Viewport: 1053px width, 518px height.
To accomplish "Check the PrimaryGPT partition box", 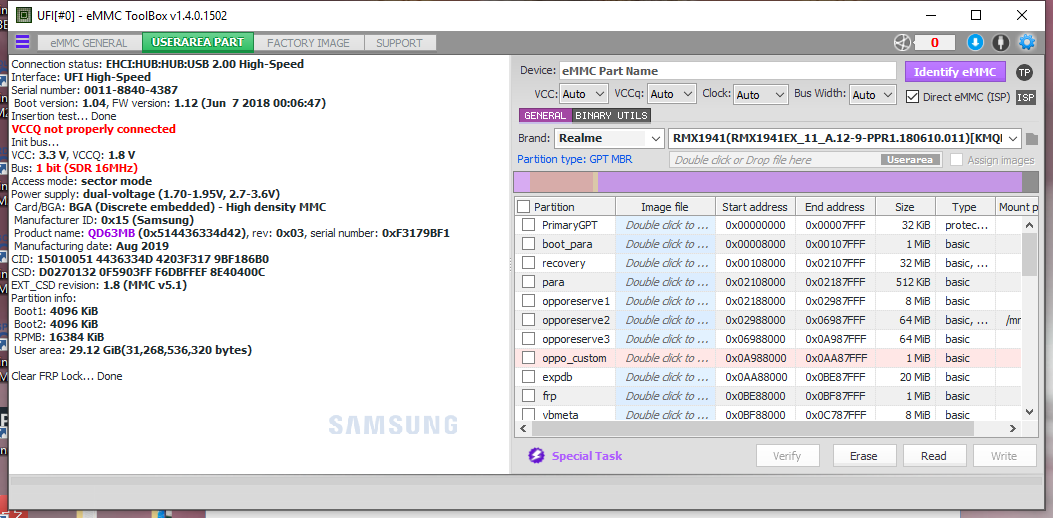I will (x=529, y=225).
